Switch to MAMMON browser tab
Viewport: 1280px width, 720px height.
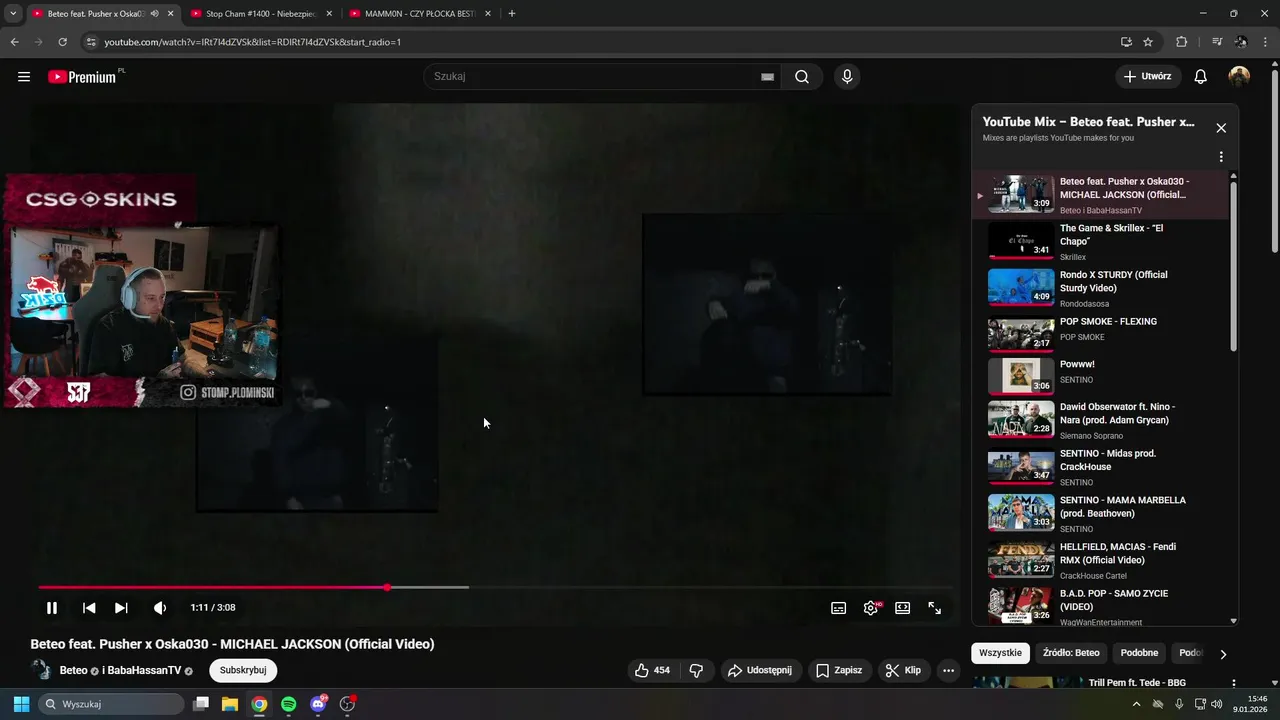(420, 14)
